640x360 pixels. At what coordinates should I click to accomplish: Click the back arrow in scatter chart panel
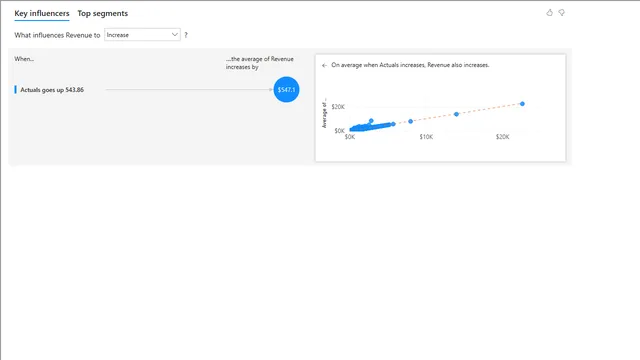[324, 65]
